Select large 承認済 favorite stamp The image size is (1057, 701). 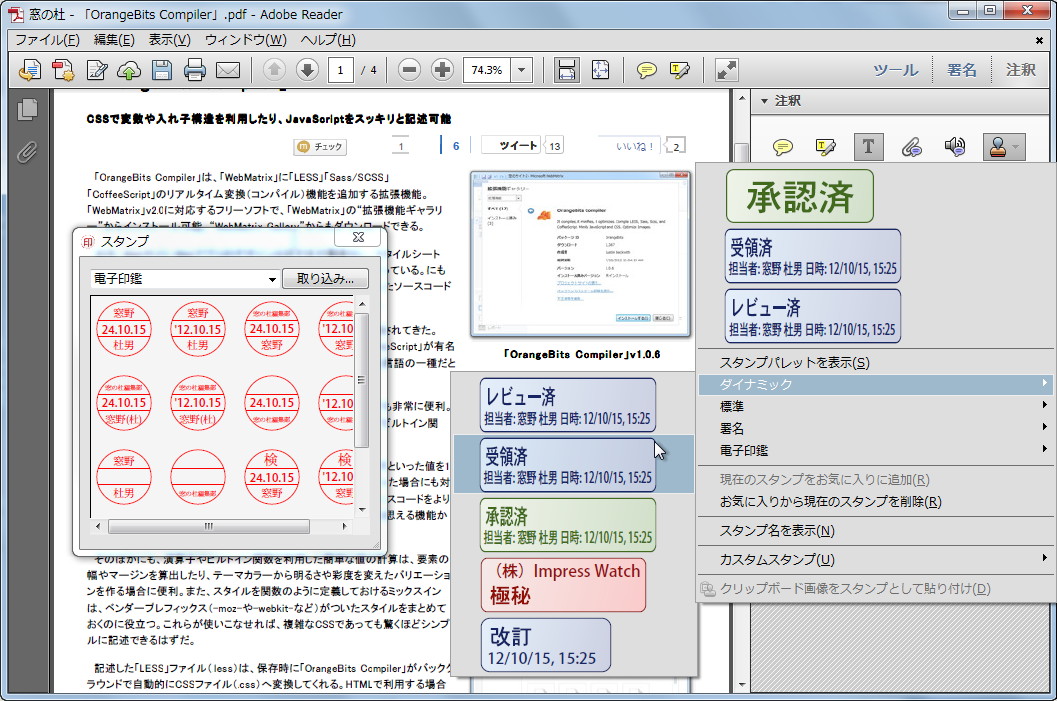[799, 196]
